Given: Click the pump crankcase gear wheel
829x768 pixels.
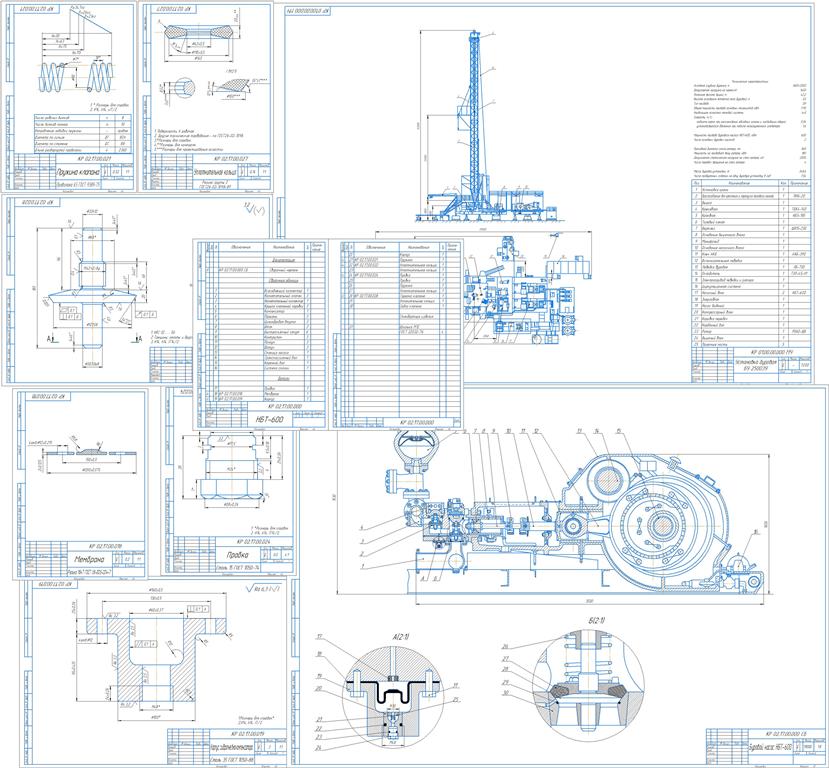Looking at the screenshot, I should point(661,526).
